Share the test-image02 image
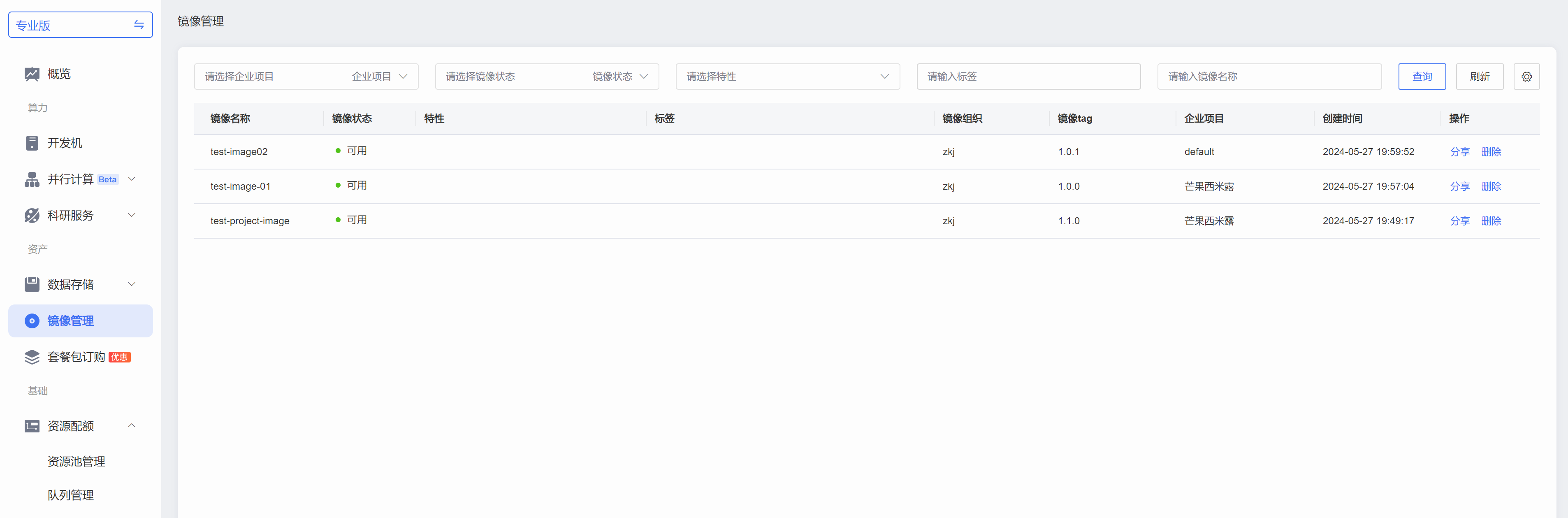Viewport: 1568px width, 518px height. tap(1460, 151)
